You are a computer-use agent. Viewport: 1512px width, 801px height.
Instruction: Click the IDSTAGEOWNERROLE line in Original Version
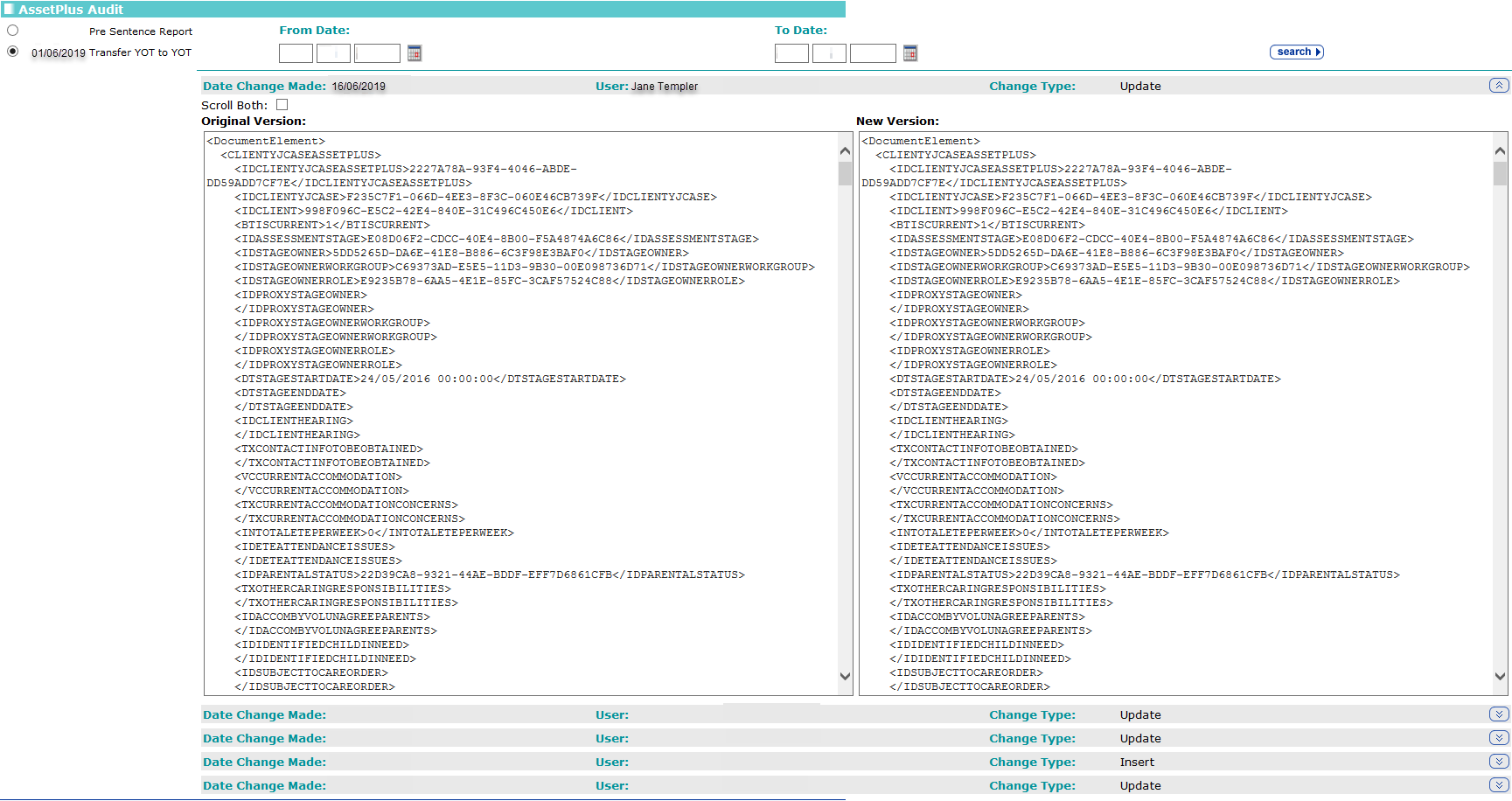coord(490,281)
